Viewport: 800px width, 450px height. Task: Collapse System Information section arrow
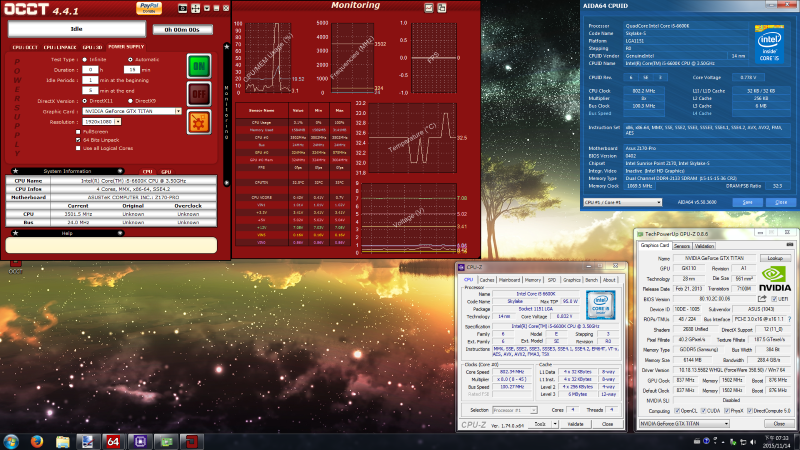point(120,171)
